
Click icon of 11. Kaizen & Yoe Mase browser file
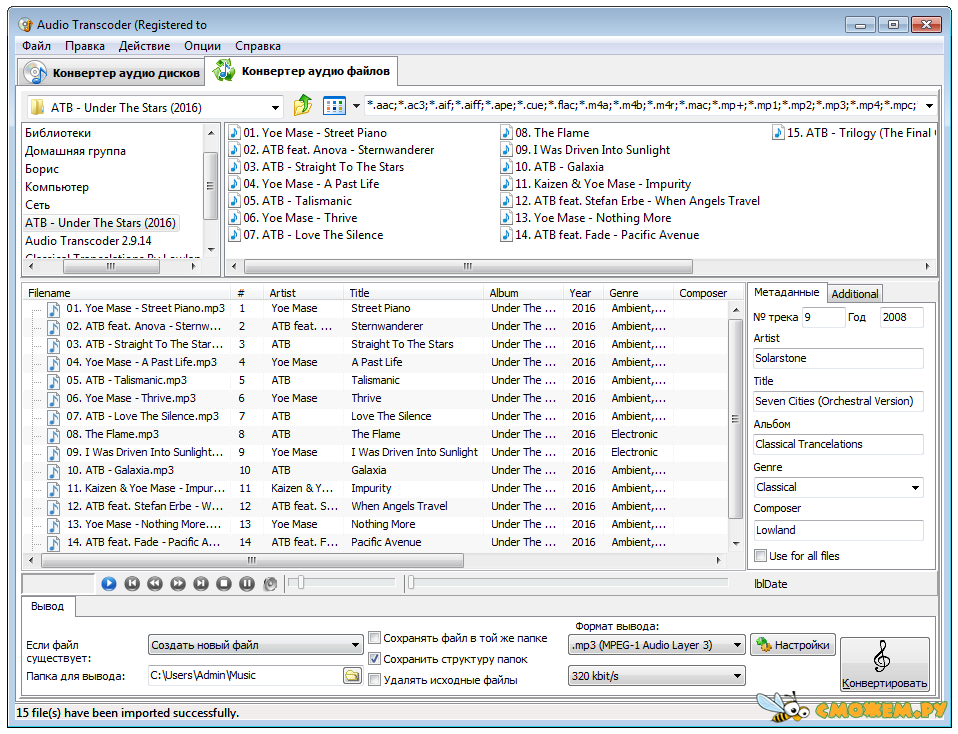506,184
